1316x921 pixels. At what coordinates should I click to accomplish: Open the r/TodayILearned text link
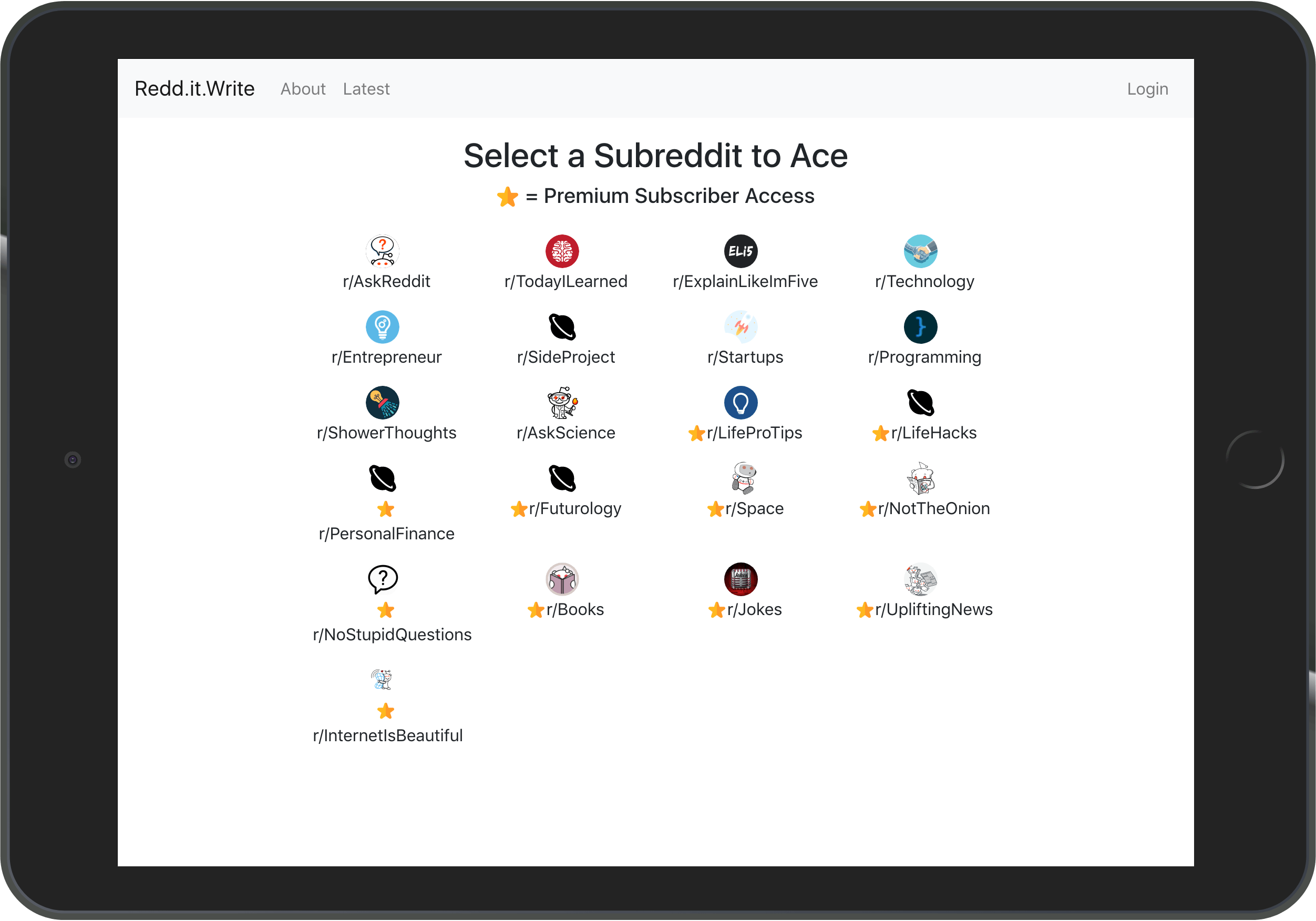[x=566, y=282]
